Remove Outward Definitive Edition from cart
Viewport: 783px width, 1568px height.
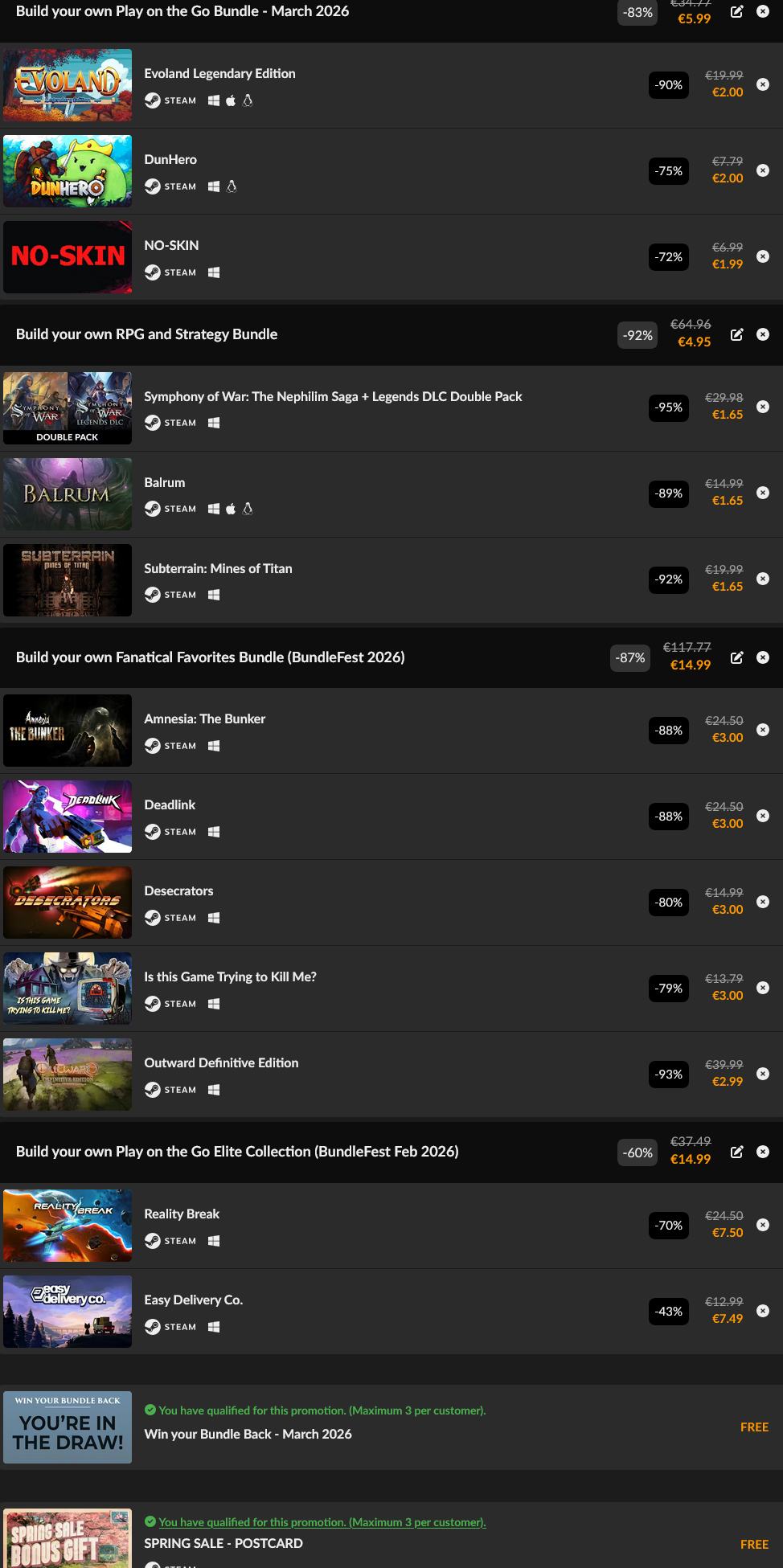pyautogui.click(x=763, y=1074)
